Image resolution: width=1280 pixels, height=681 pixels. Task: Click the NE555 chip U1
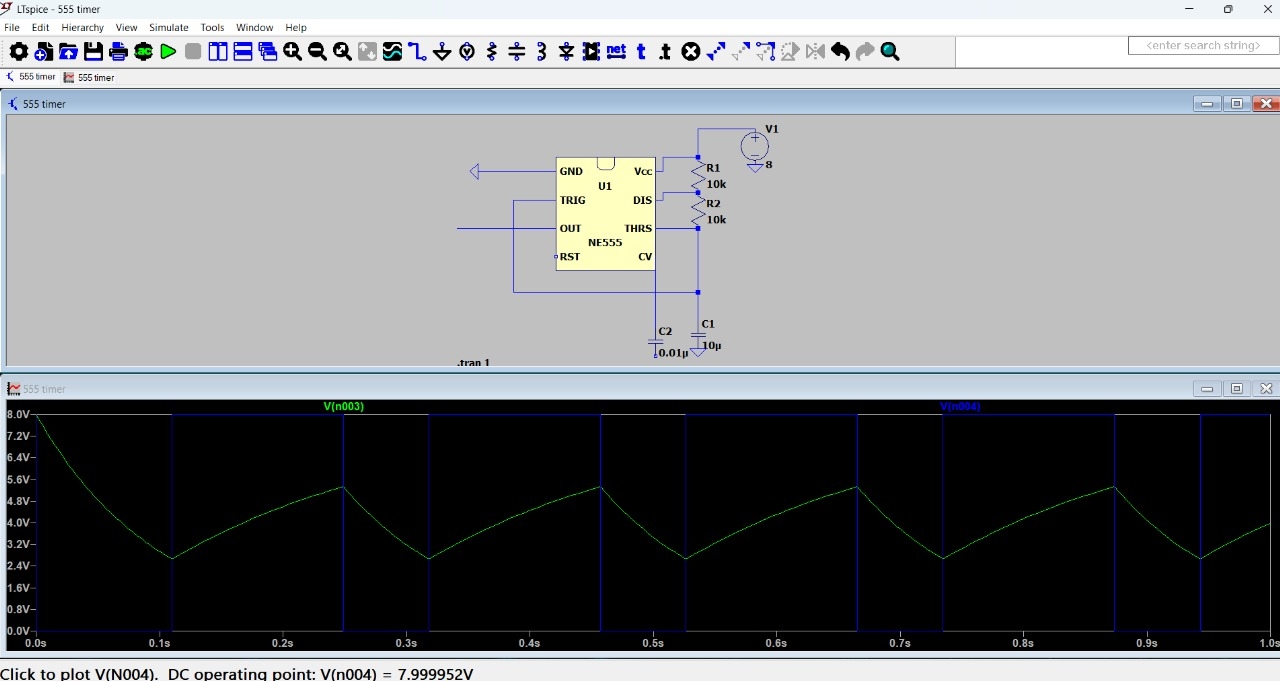point(606,214)
